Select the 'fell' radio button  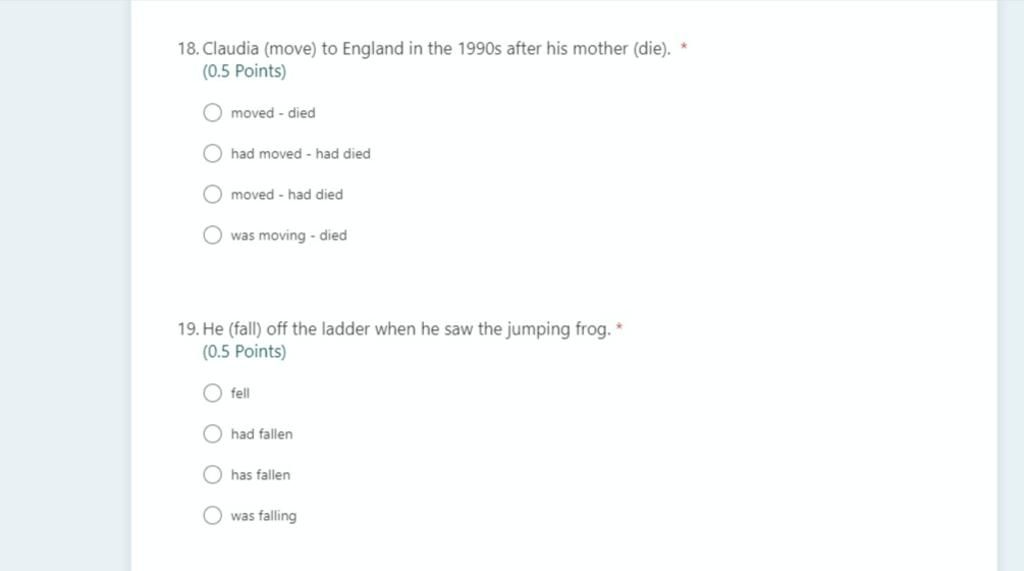pos(212,393)
